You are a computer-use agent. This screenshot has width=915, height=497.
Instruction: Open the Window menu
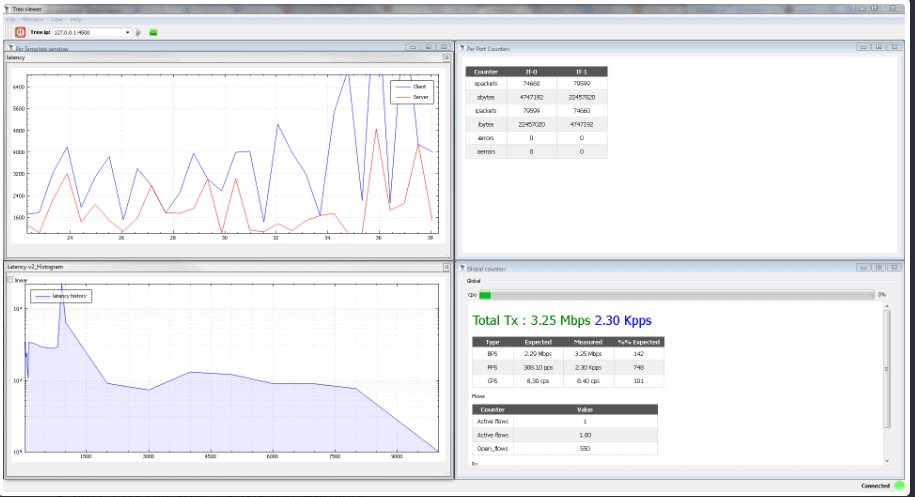[x=33, y=20]
